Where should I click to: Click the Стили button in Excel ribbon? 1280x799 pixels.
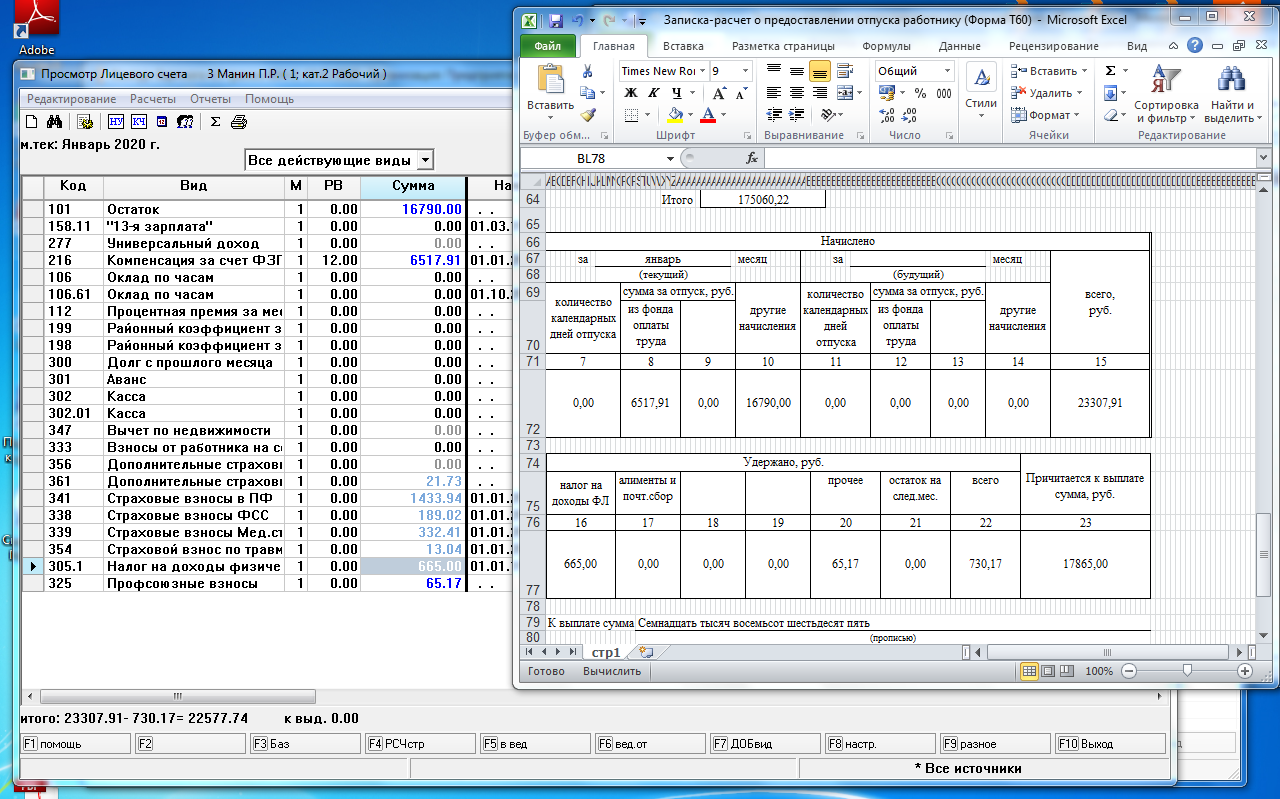pos(981,94)
